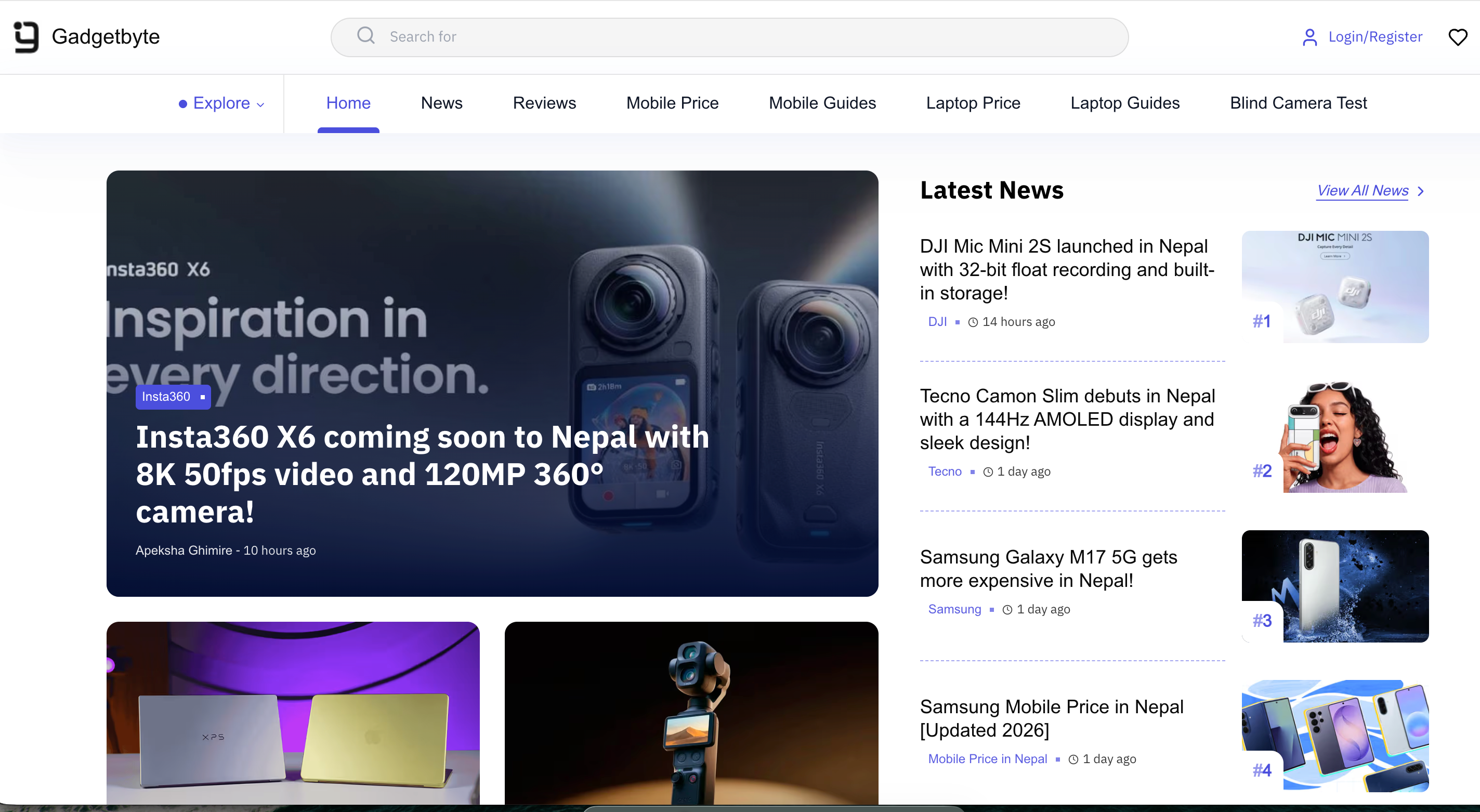The width and height of the screenshot is (1480, 812).
Task: Click the Insta360 category tag
Action: [x=173, y=397]
